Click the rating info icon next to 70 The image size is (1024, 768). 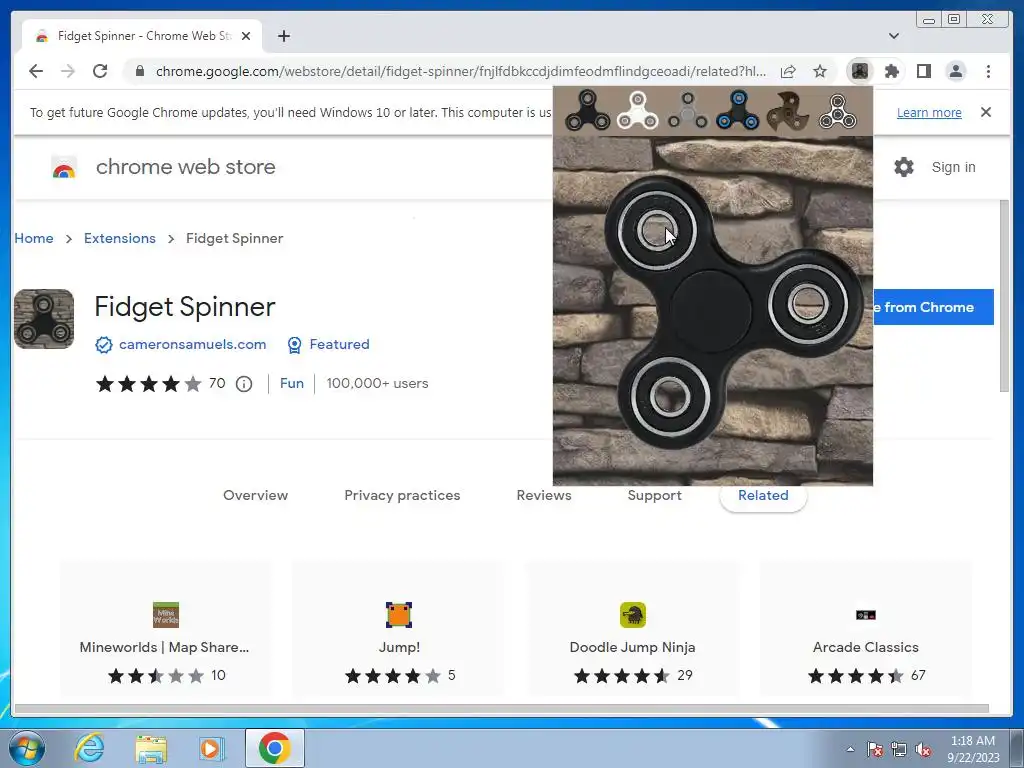tap(244, 384)
